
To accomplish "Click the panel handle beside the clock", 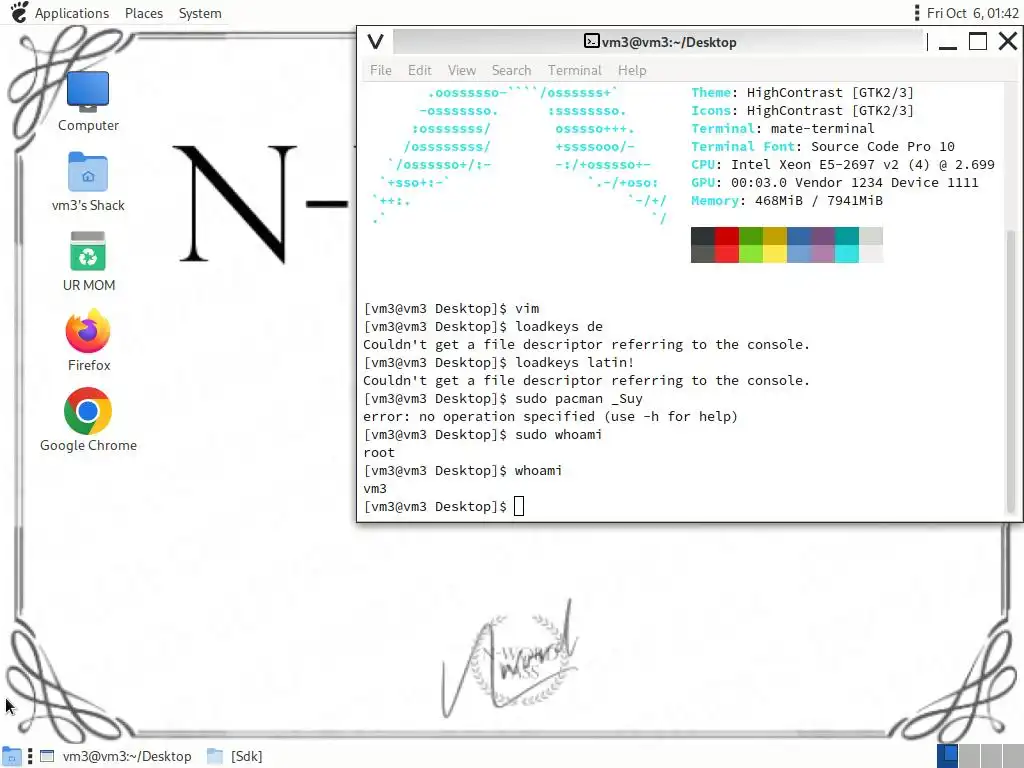I will 917,13.
